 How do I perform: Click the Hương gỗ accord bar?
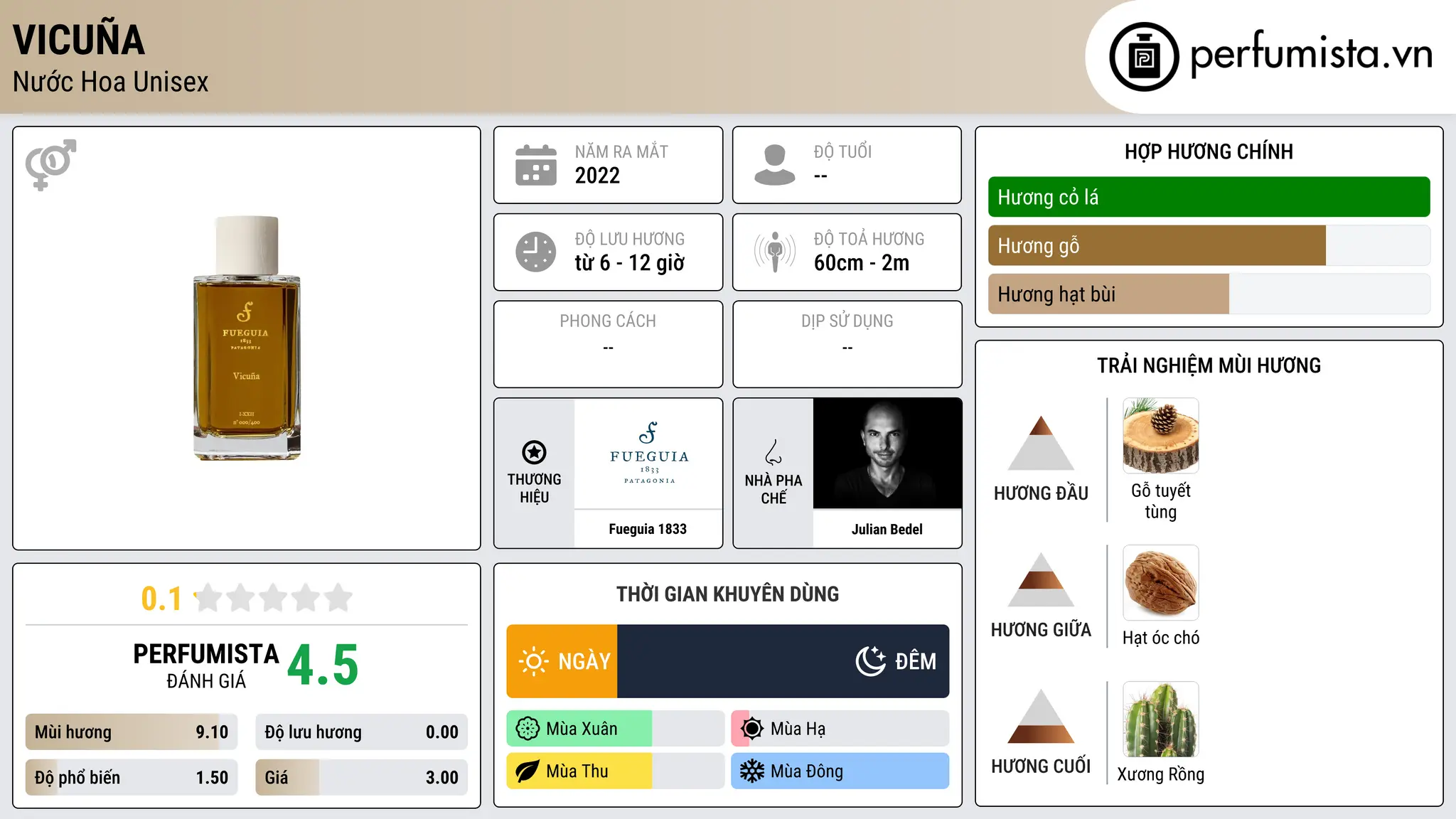(x=1209, y=245)
